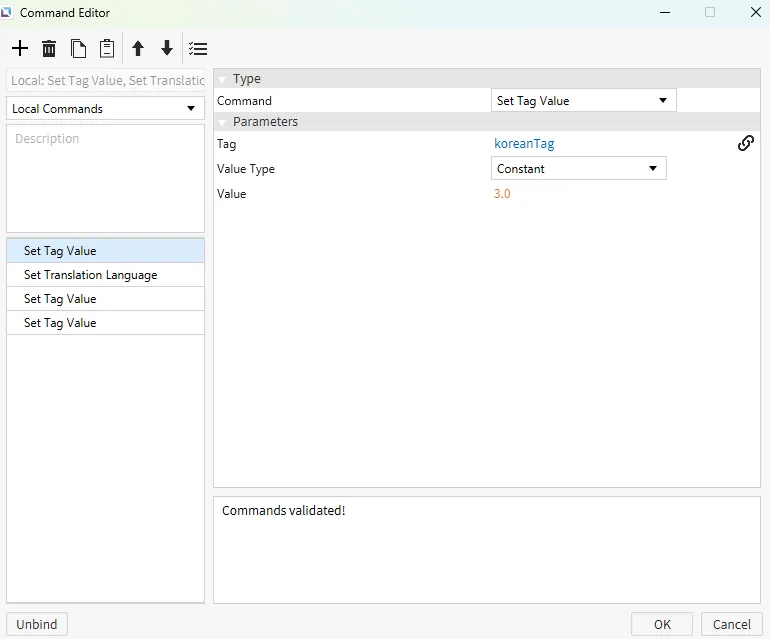Validate commands using checklist icon
Viewport: 770px width, 639px height.
point(198,48)
